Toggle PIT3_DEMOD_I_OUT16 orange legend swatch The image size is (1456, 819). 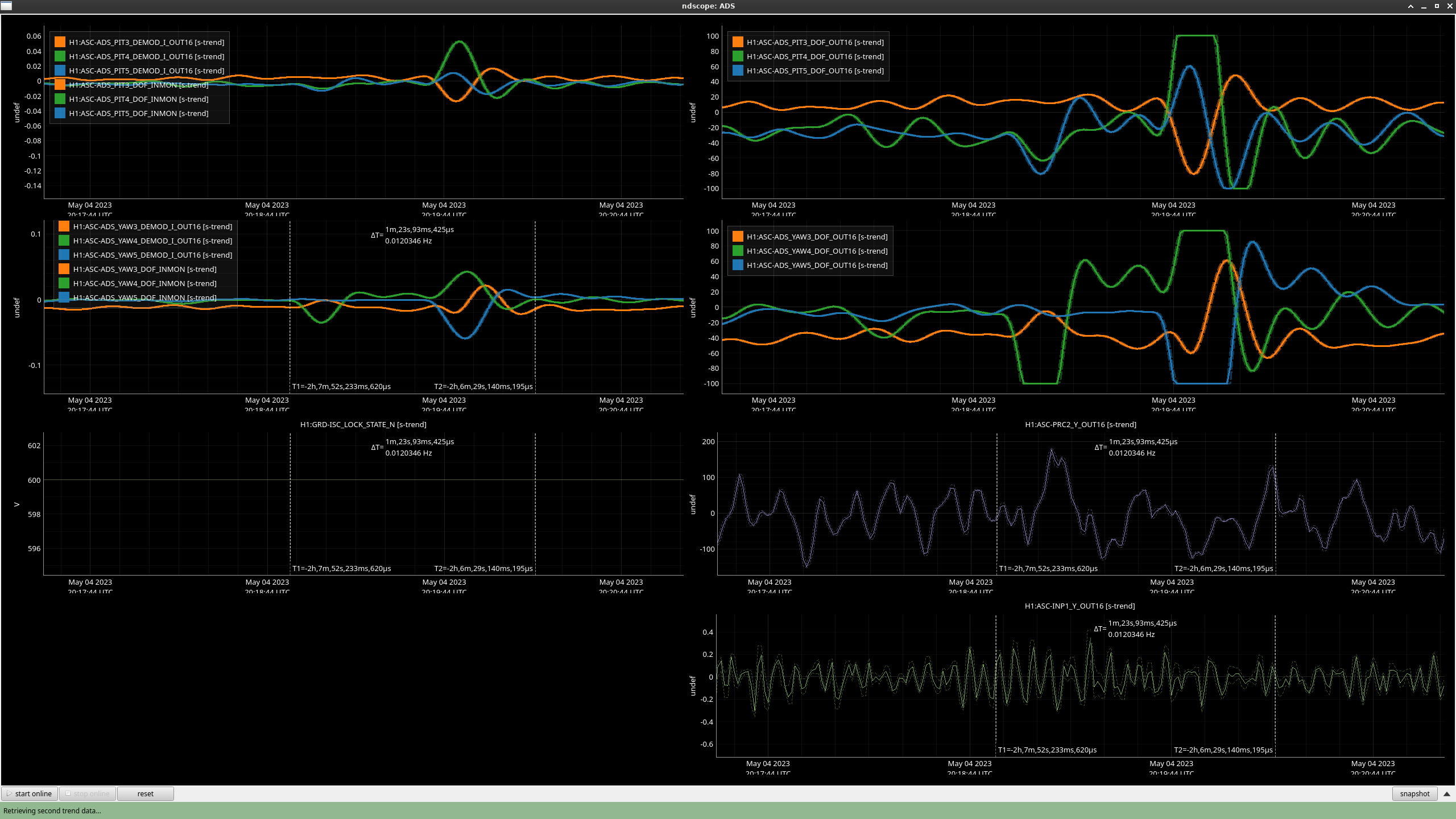[x=60, y=42]
